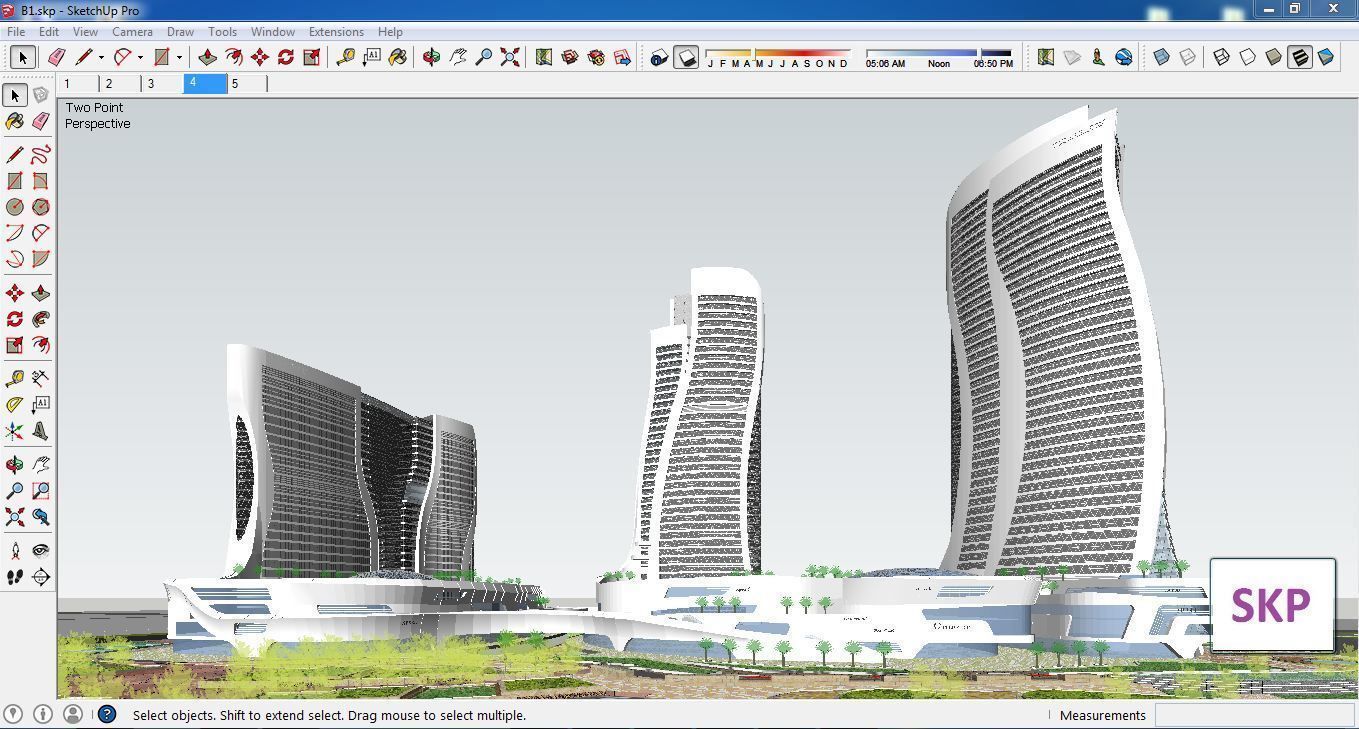Open Extension Warehouse icon
This screenshot has height=729, width=1359.
pos(596,58)
